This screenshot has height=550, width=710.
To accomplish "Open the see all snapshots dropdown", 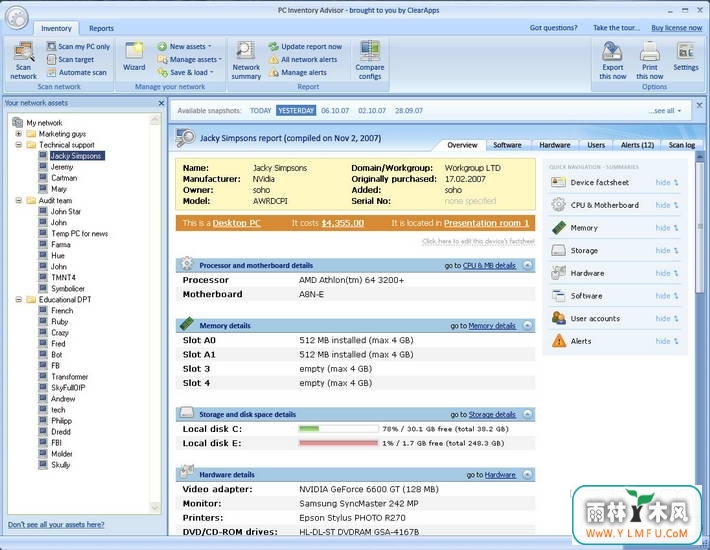I will [664, 110].
